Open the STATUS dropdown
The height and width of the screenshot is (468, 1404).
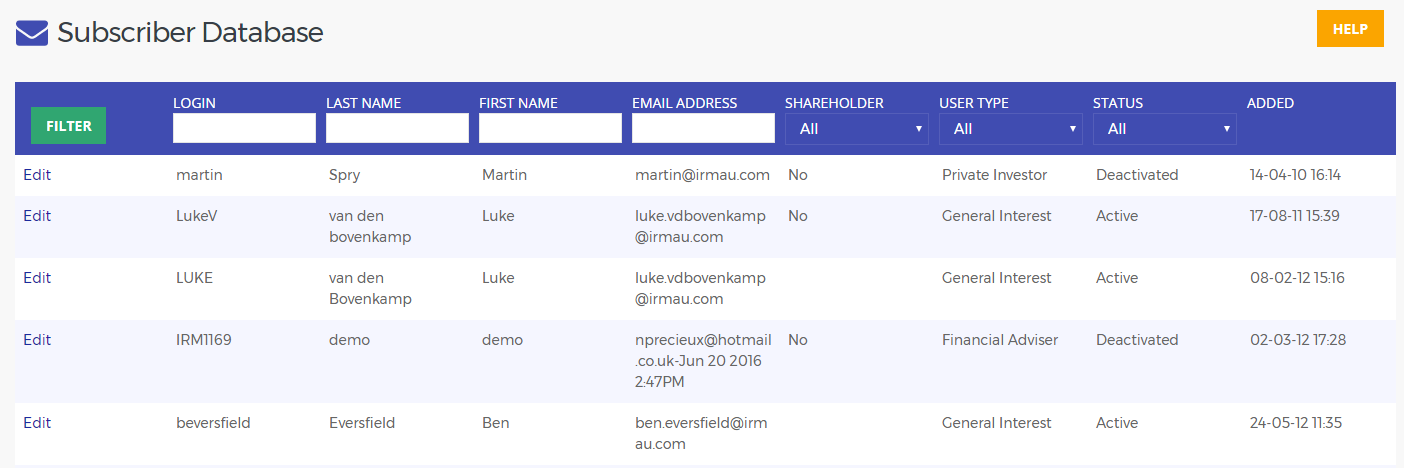pyautogui.click(x=1164, y=129)
